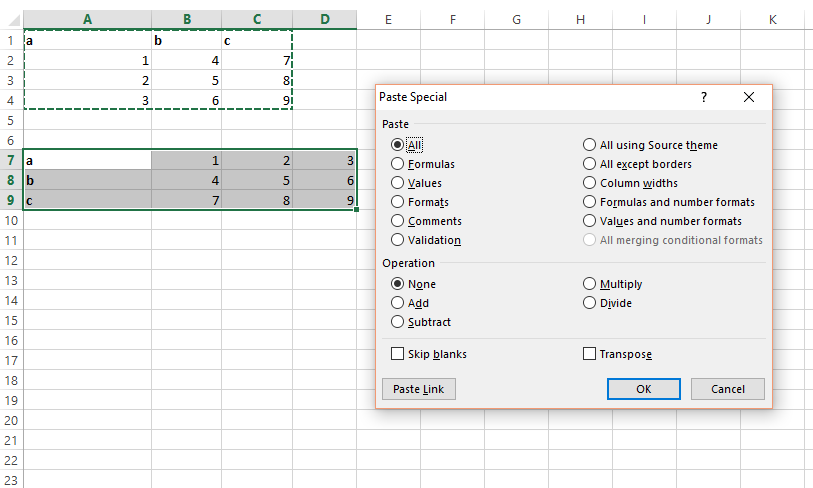Click cell C8 containing 5
The width and height of the screenshot is (813, 488).
click(x=257, y=180)
